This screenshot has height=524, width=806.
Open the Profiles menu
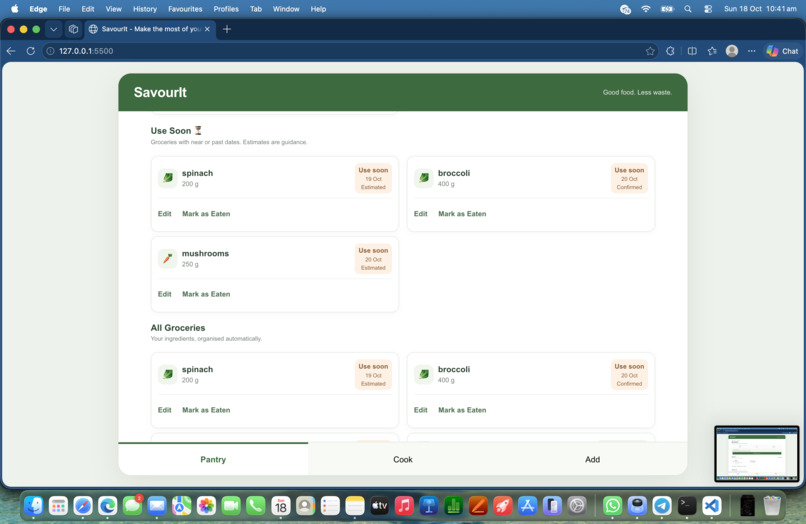(226, 9)
